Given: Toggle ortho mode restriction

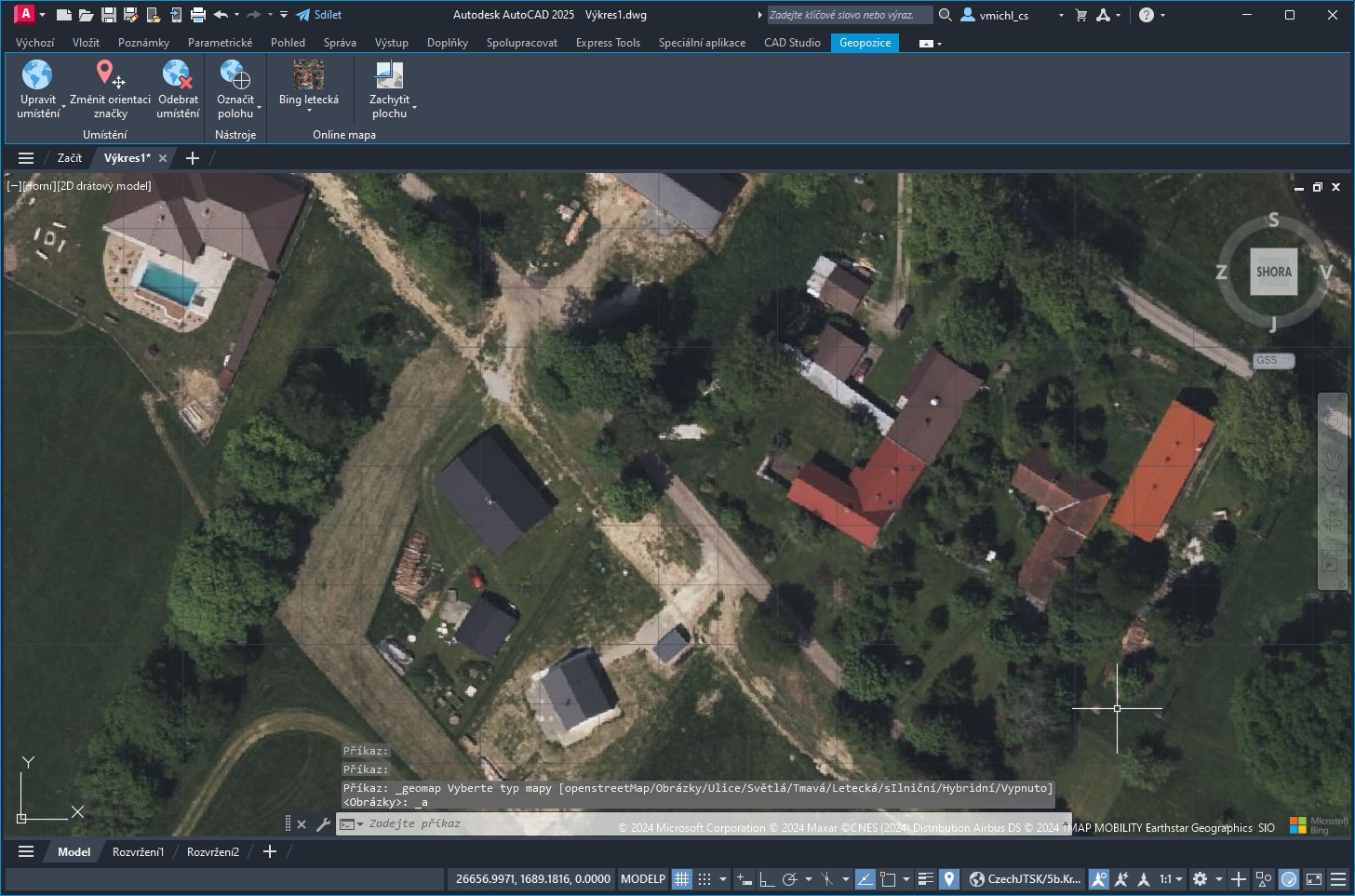Looking at the screenshot, I should pyautogui.click(x=766, y=879).
